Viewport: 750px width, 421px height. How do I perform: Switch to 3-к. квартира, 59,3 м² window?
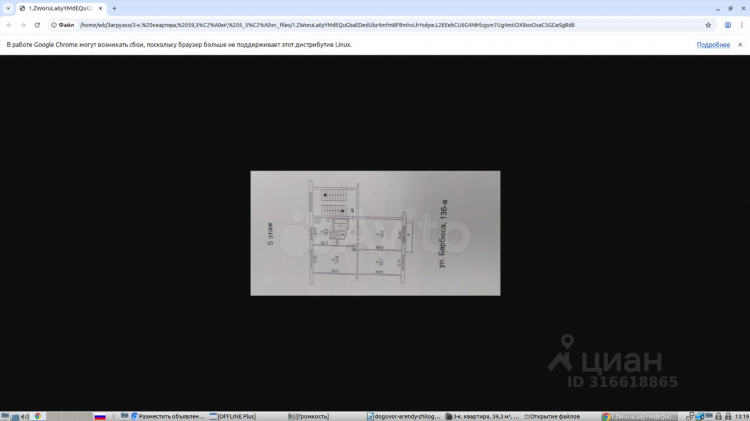pyautogui.click(x=482, y=417)
